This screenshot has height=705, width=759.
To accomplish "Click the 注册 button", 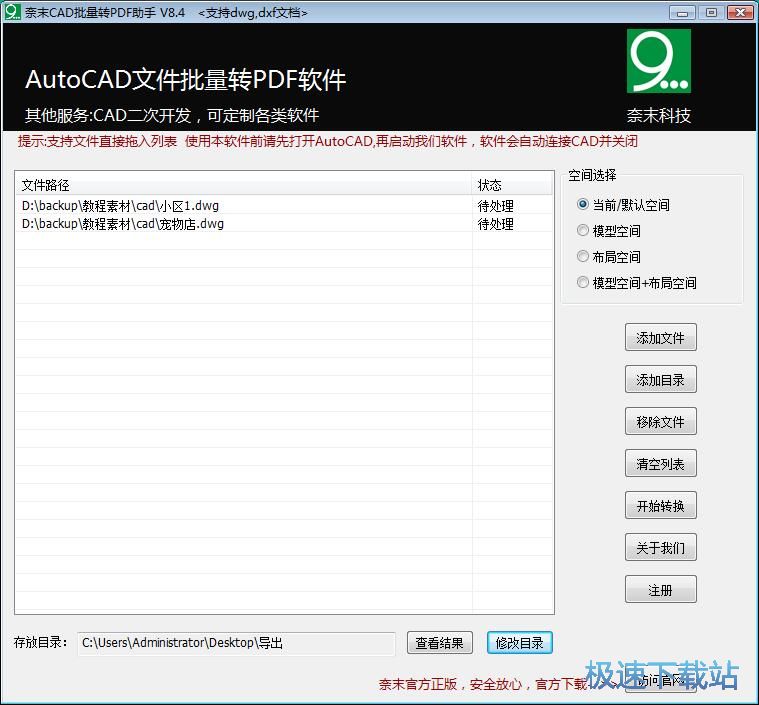I will [660, 590].
